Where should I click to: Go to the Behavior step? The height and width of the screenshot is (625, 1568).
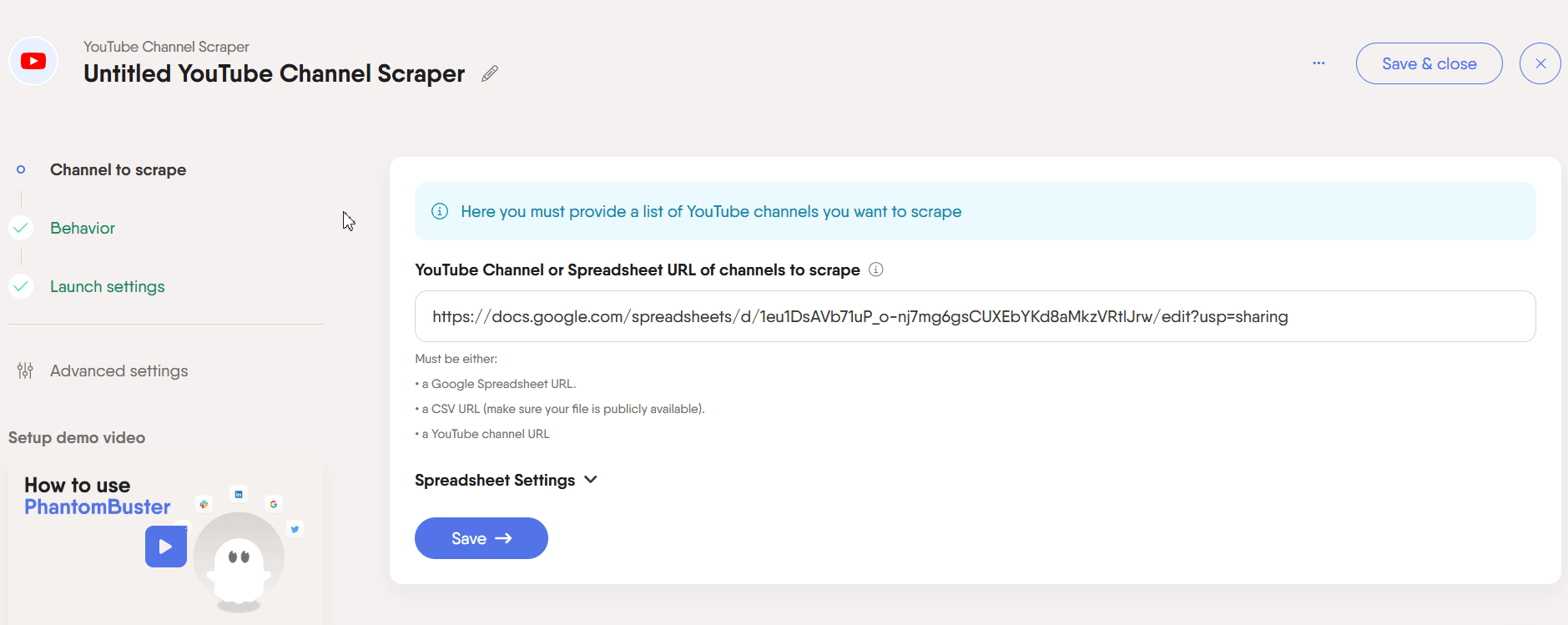tap(82, 228)
